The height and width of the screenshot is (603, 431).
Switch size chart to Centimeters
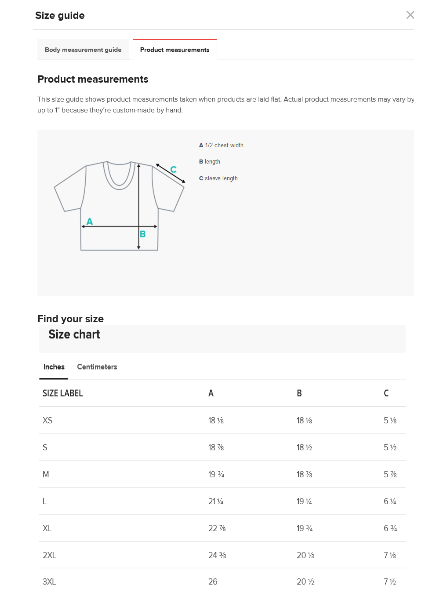click(97, 367)
